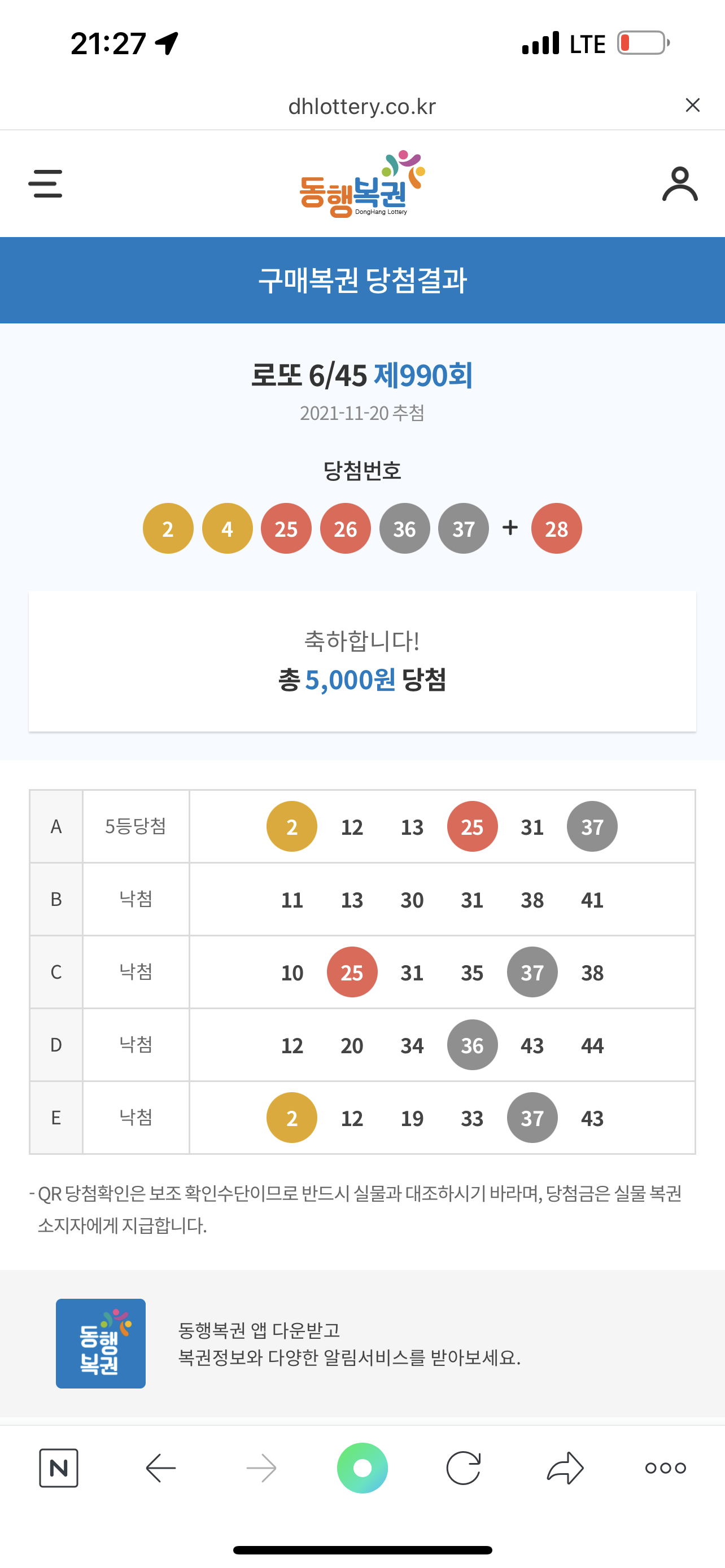Open the hamburger menu icon

click(45, 184)
